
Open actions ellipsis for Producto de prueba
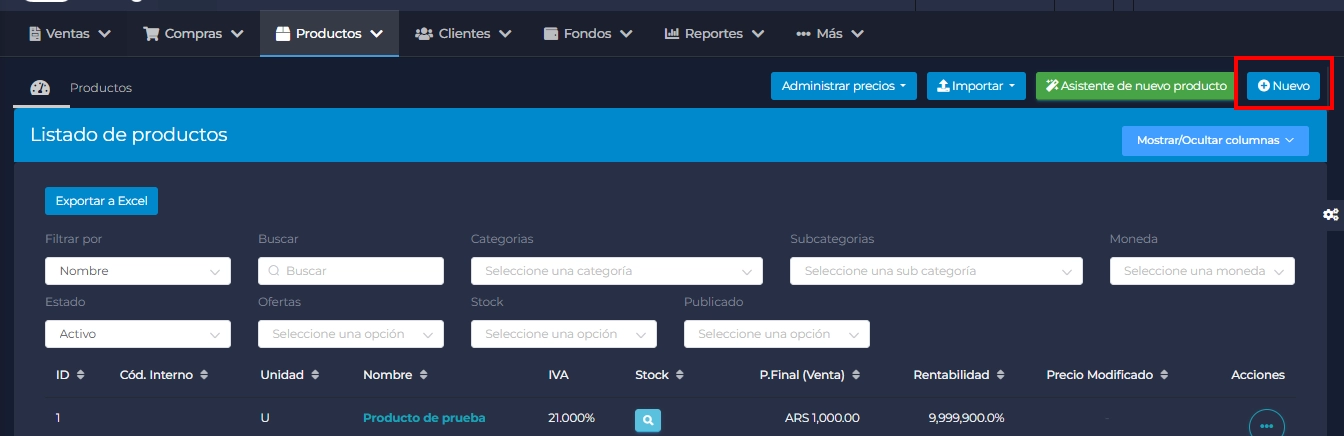(x=1267, y=425)
